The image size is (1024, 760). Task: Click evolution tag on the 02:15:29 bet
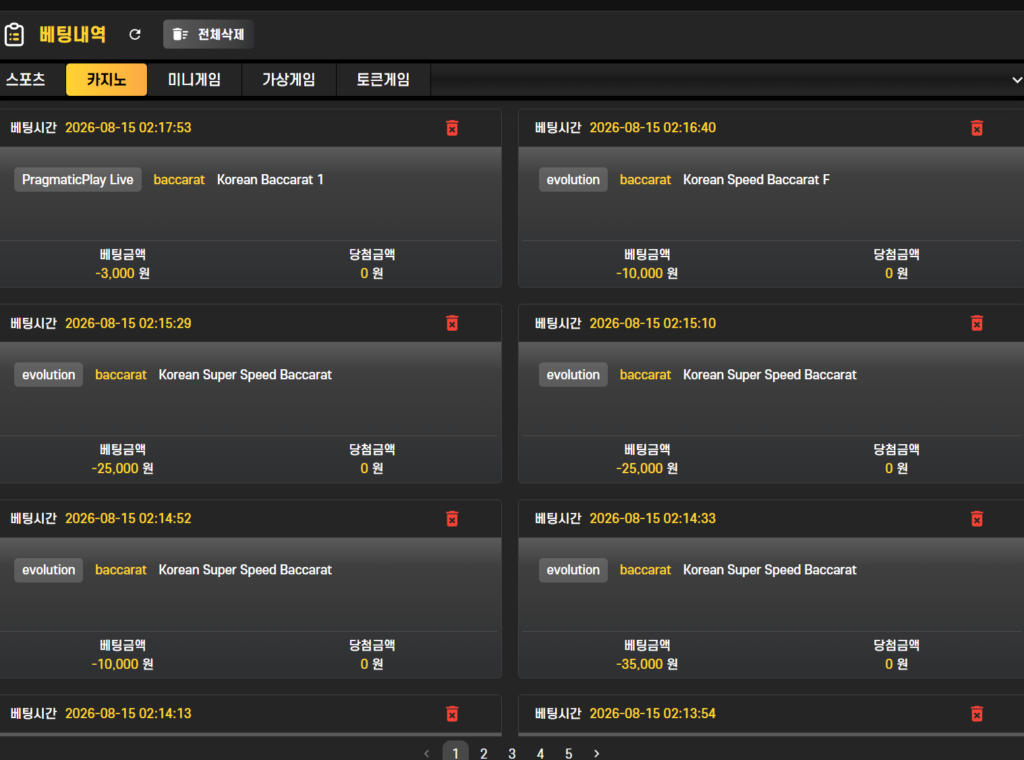coord(48,375)
